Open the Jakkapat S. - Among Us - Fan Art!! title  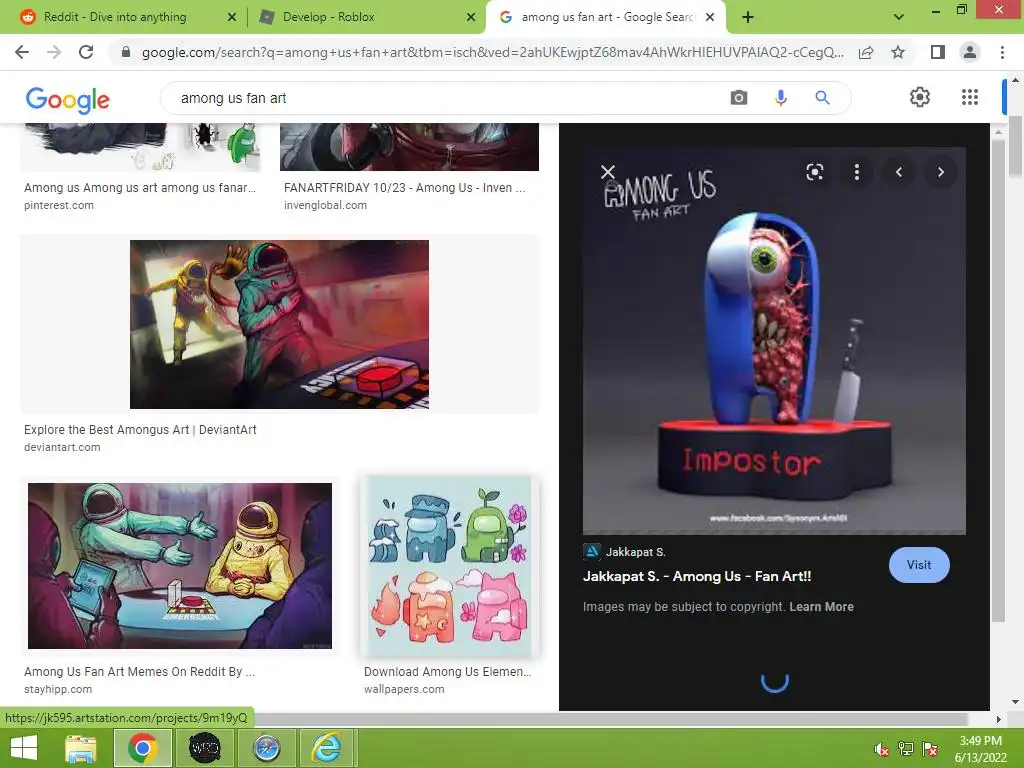pos(697,576)
